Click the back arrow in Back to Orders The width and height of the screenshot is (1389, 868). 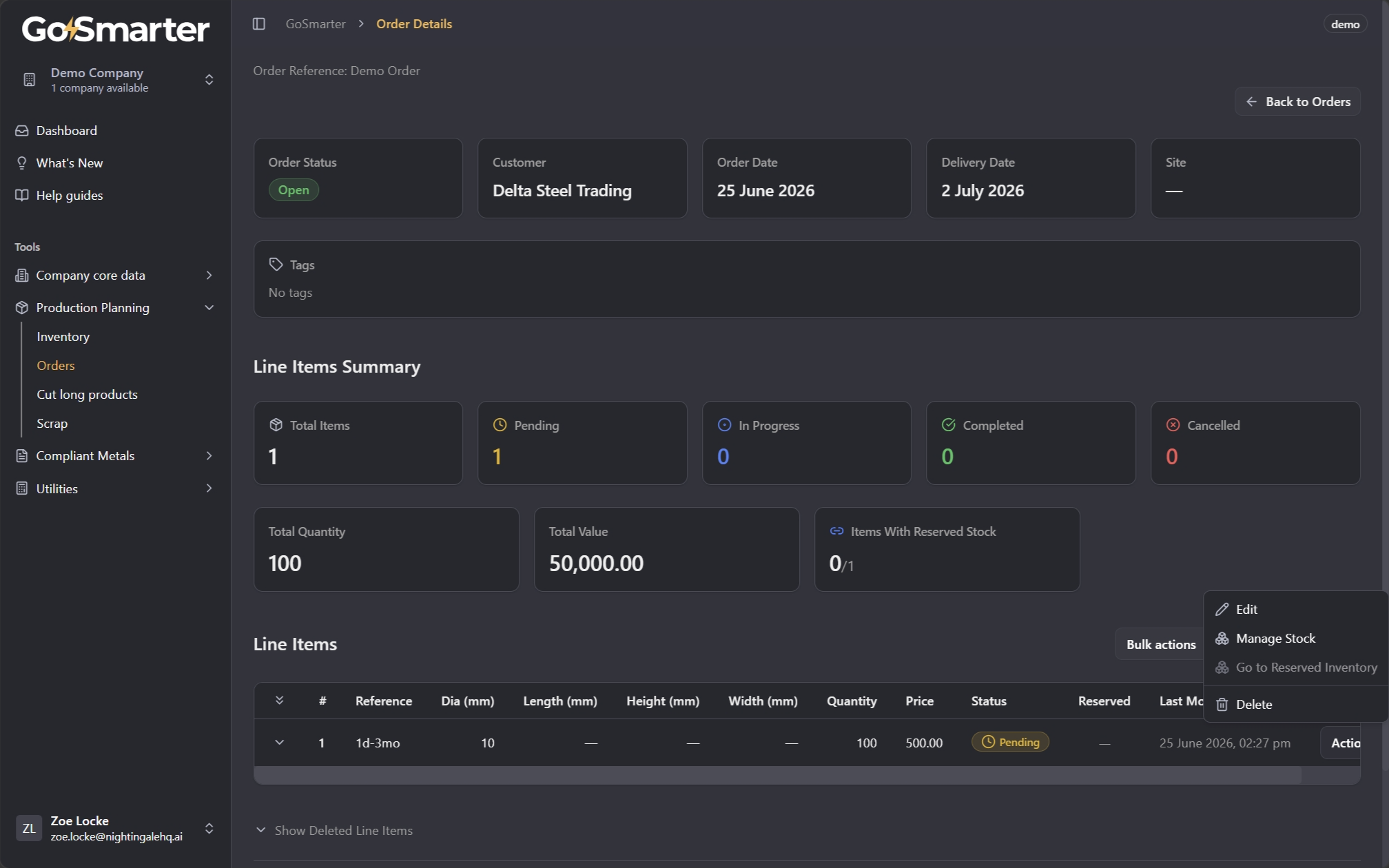(x=1251, y=102)
